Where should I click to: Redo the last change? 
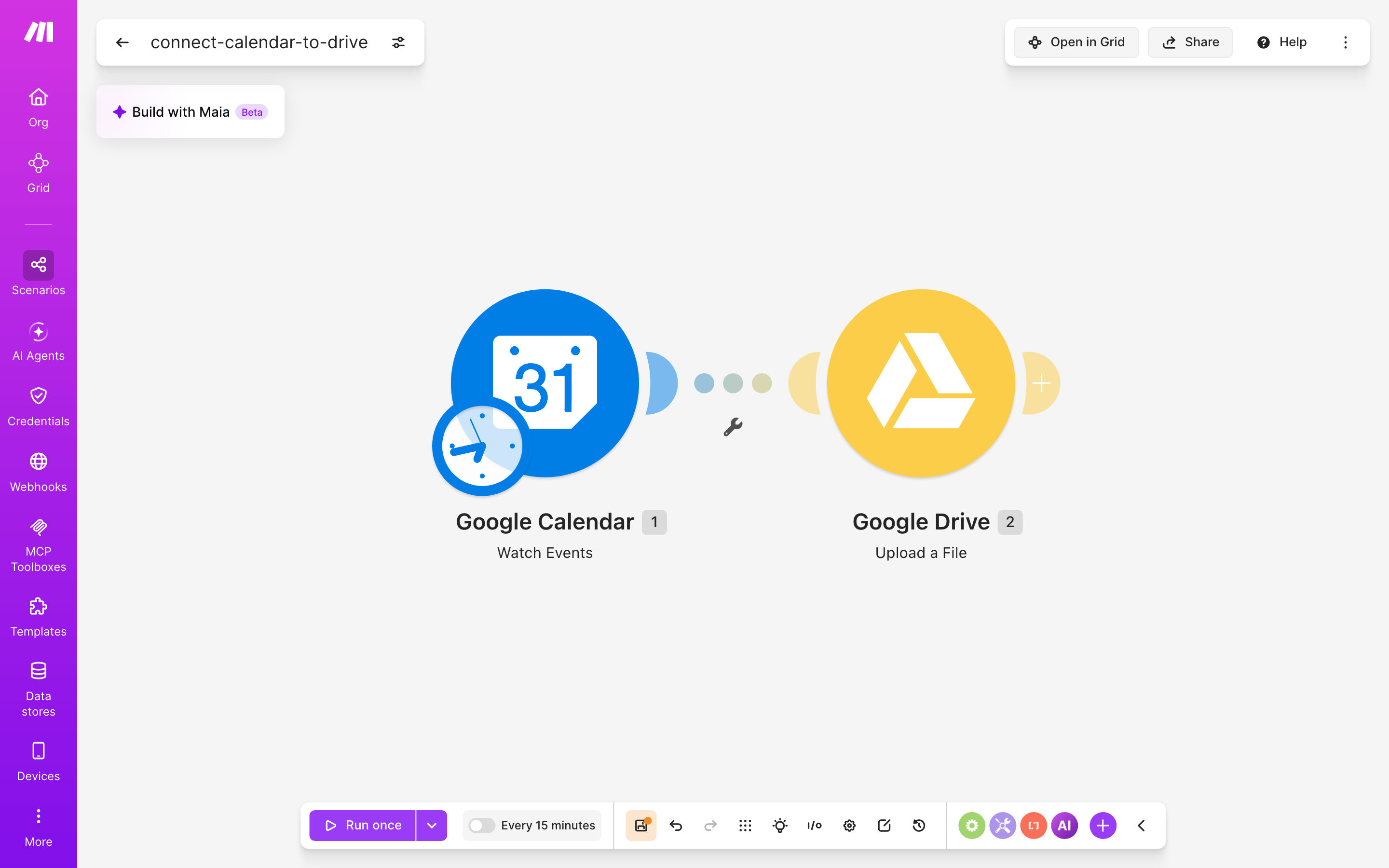[710, 826]
